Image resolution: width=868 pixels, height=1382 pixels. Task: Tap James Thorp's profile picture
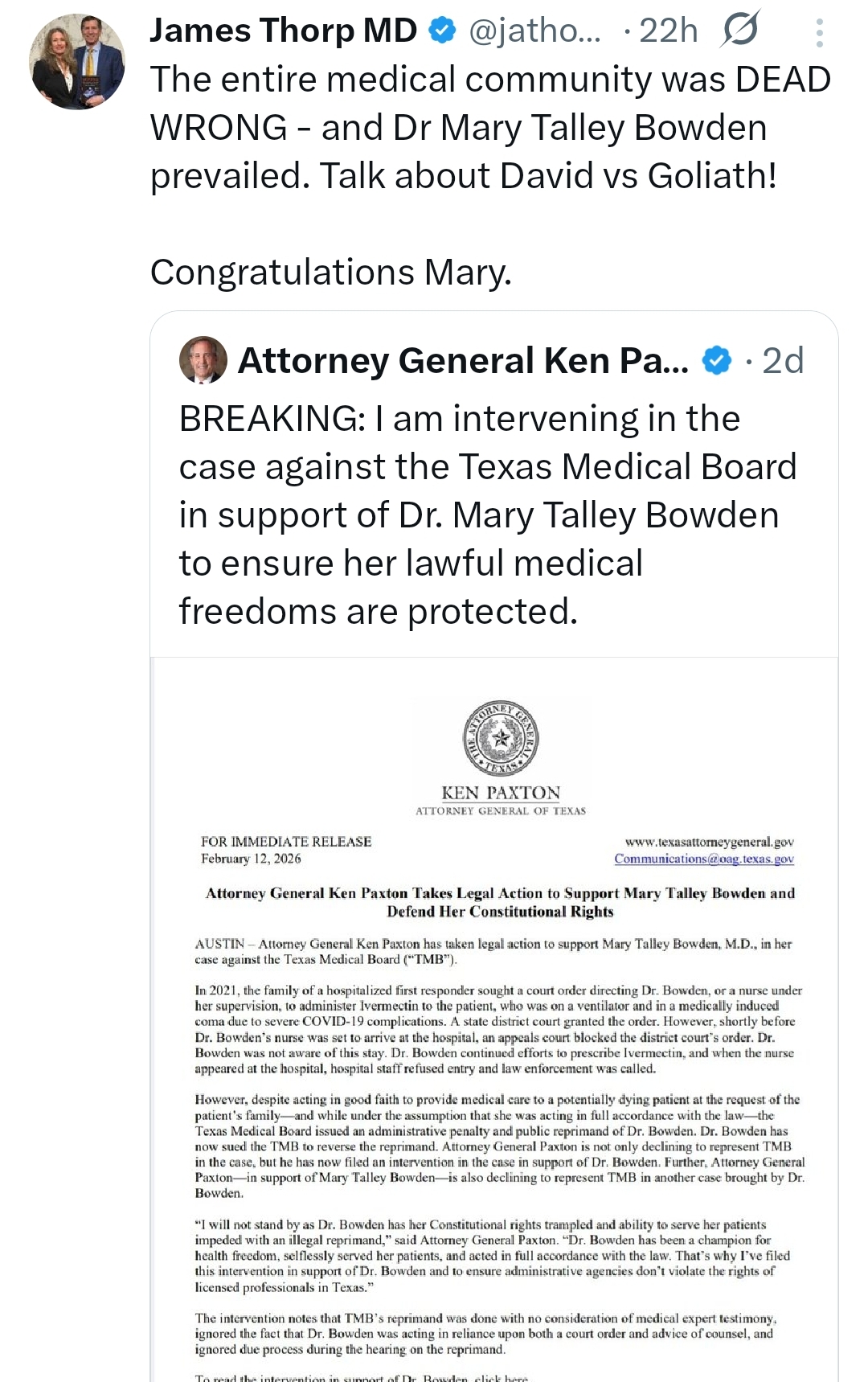[x=77, y=62]
